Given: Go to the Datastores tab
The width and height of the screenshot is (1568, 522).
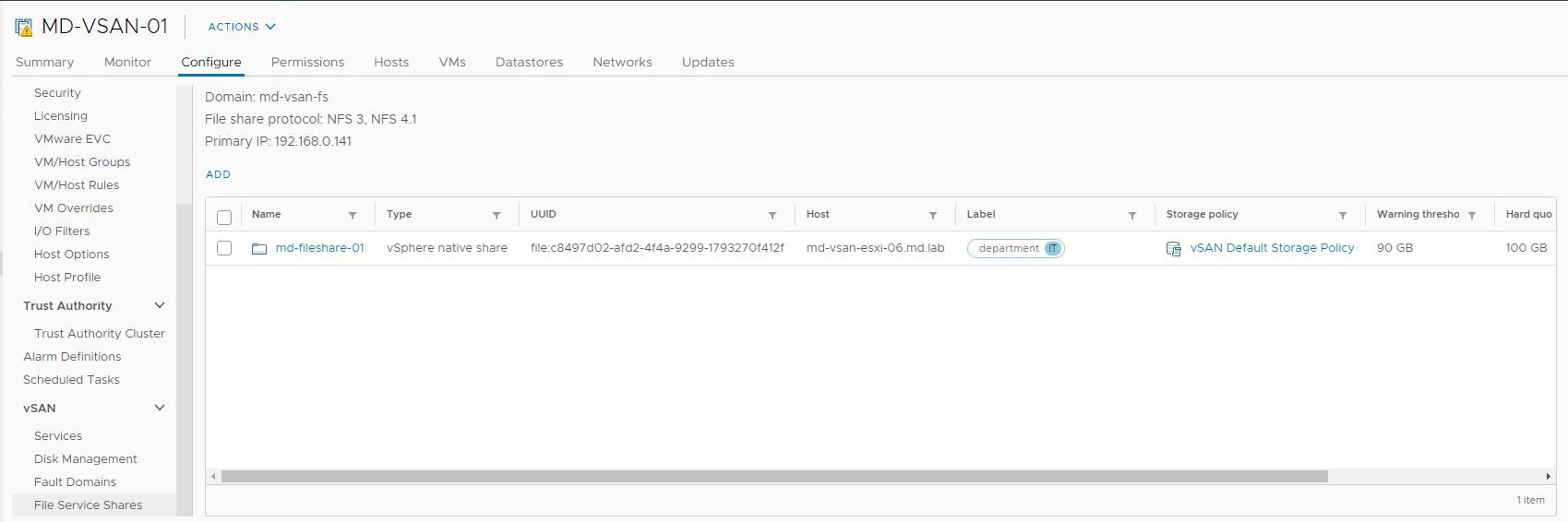Looking at the screenshot, I should point(529,62).
